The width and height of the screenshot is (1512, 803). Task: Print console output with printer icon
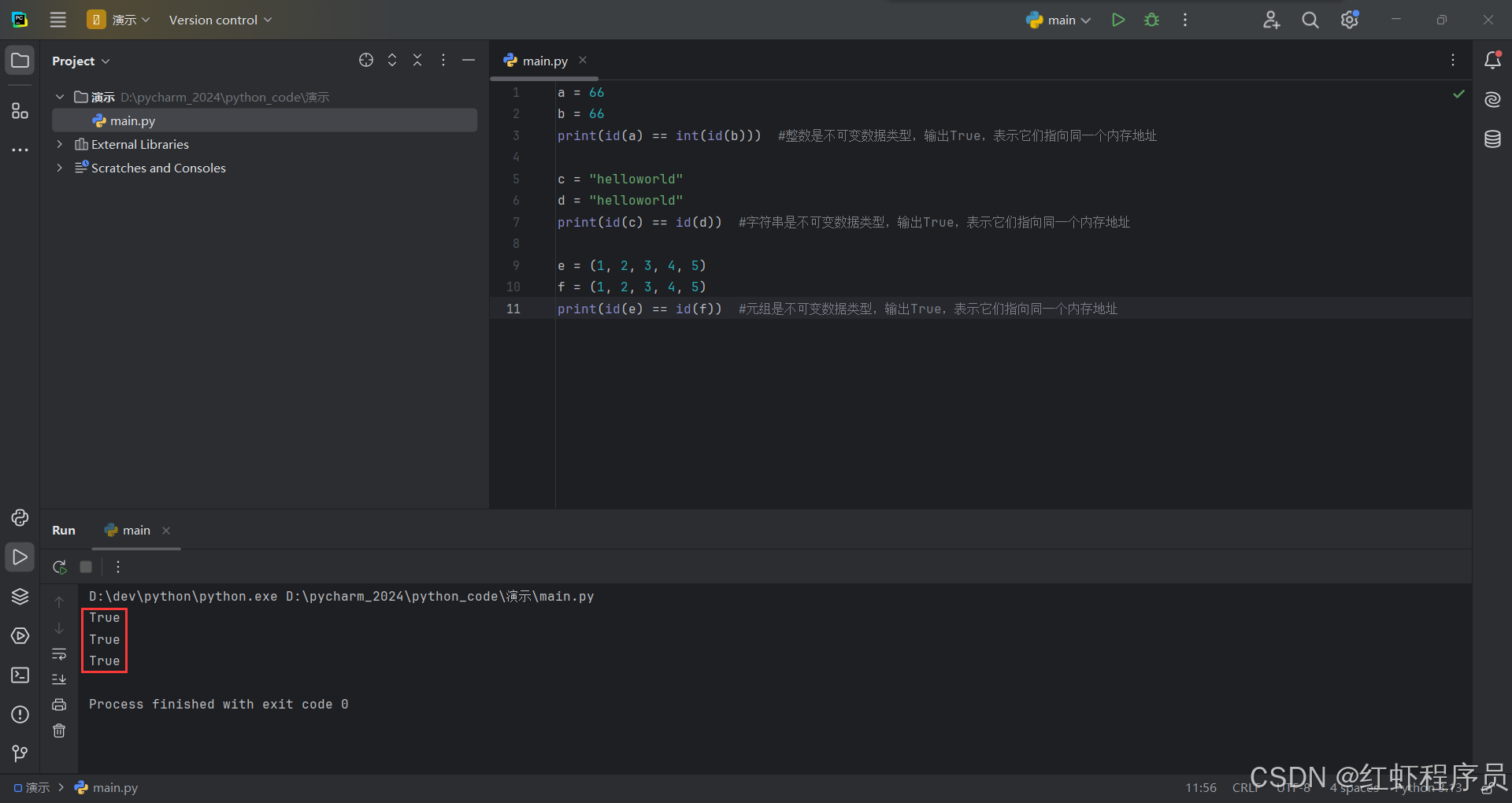click(x=59, y=705)
